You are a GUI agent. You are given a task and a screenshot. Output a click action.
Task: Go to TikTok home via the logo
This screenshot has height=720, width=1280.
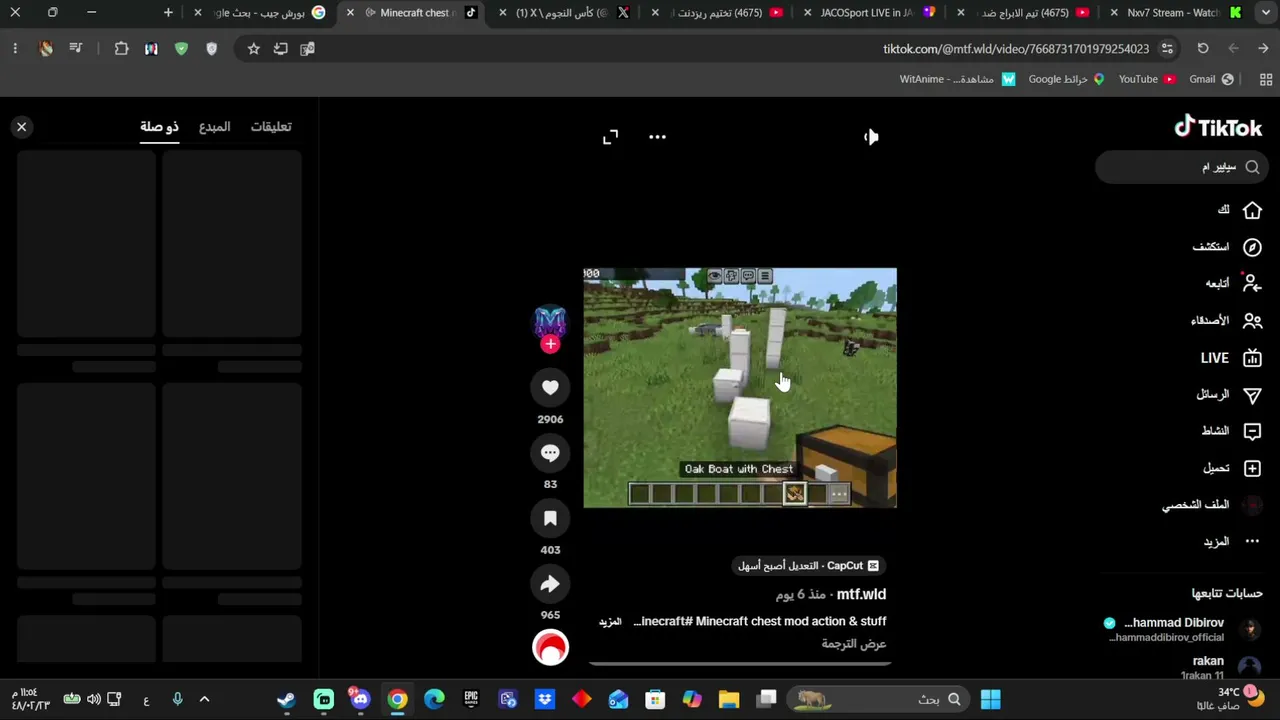click(1218, 127)
